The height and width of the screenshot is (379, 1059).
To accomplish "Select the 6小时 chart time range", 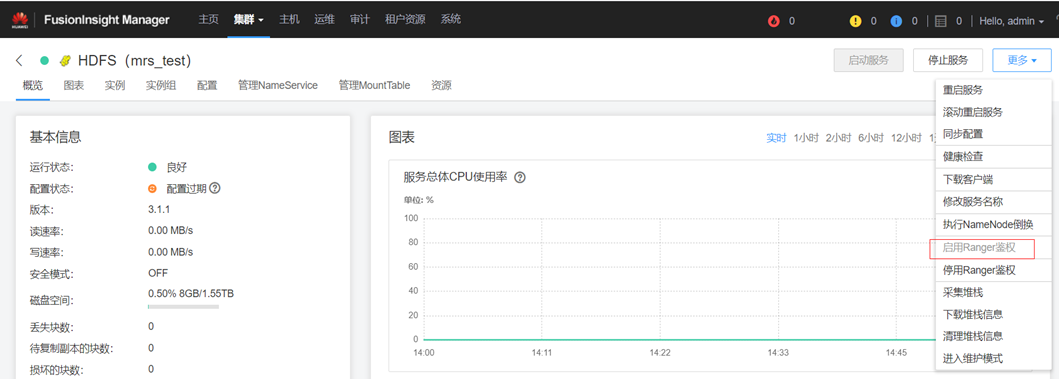I will tap(871, 138).
